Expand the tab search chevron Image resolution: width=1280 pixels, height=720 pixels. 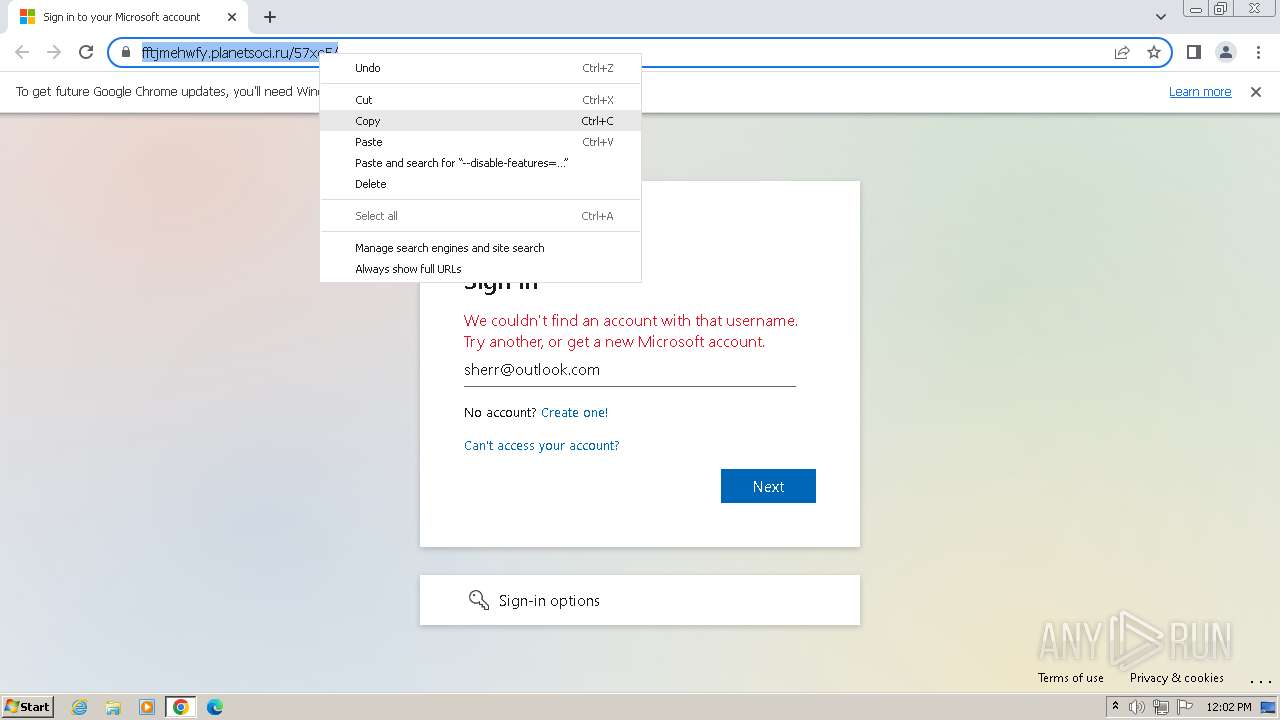pos(1160,17)
